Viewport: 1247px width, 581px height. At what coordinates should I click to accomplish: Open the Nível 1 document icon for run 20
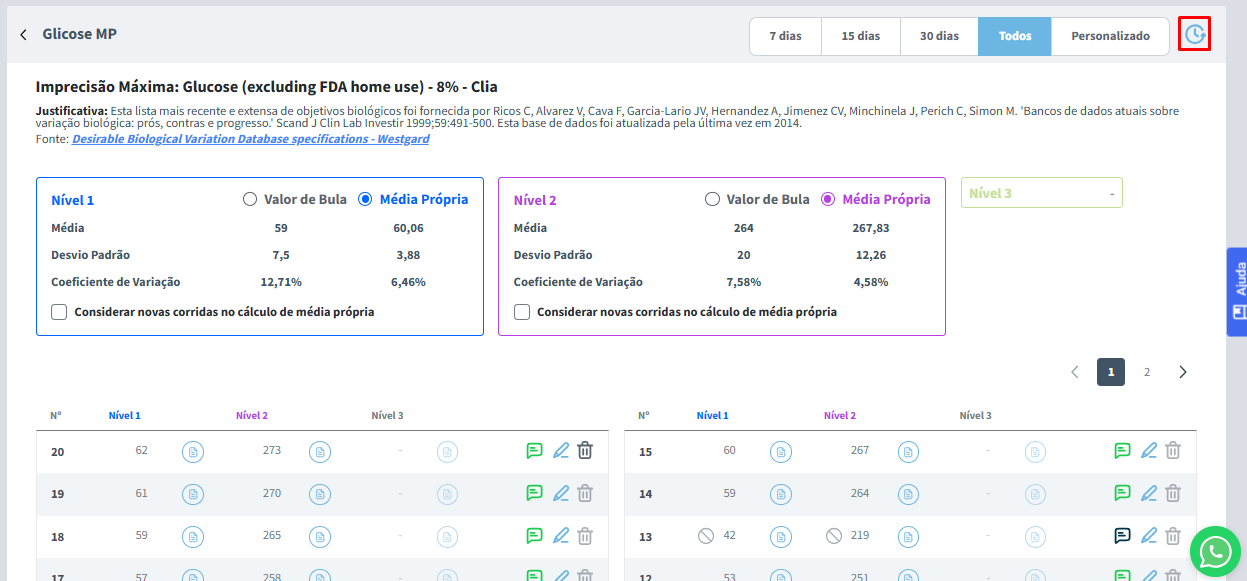(193, 452)
